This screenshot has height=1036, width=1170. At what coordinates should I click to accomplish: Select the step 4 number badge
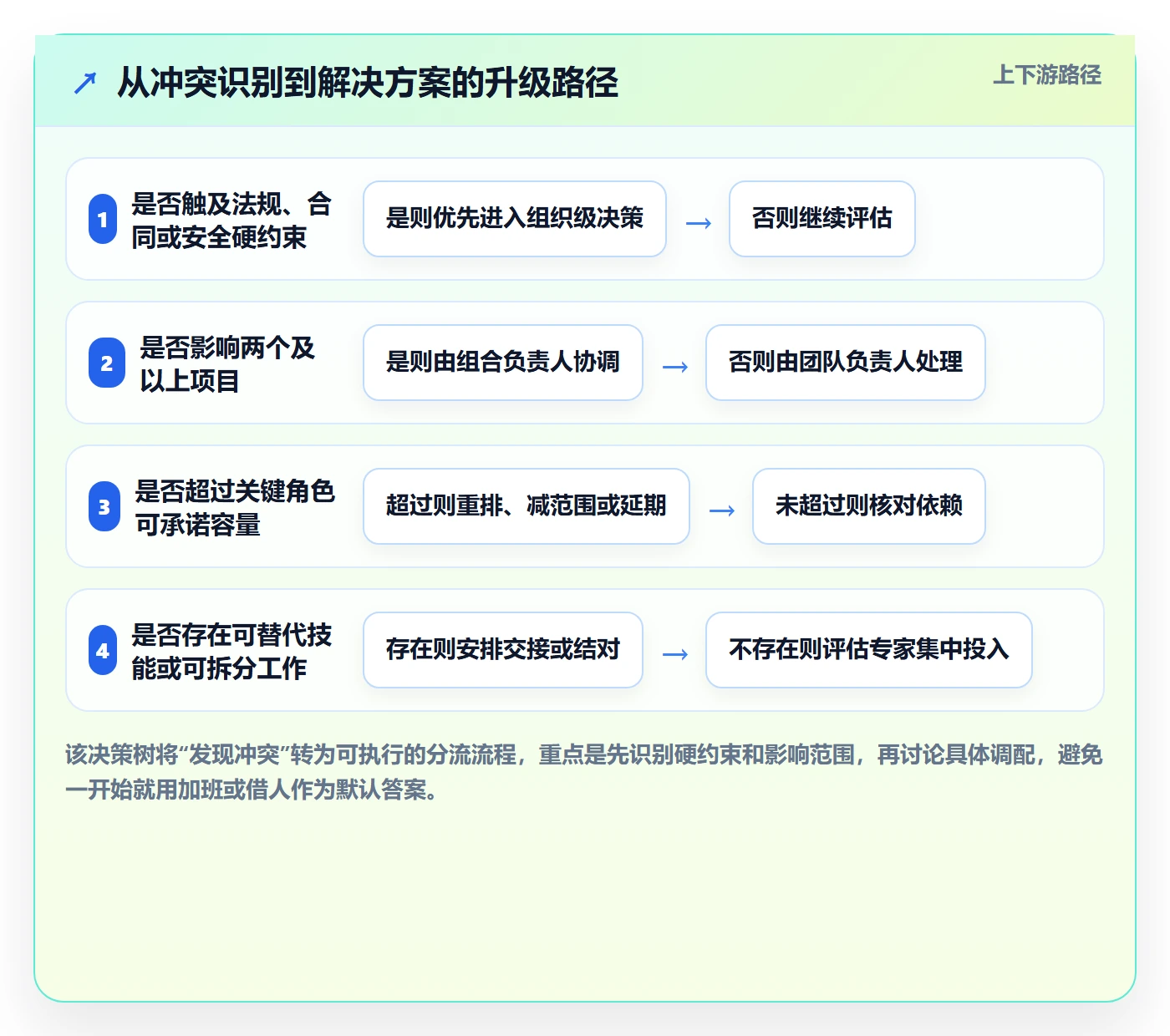(103, 651)
